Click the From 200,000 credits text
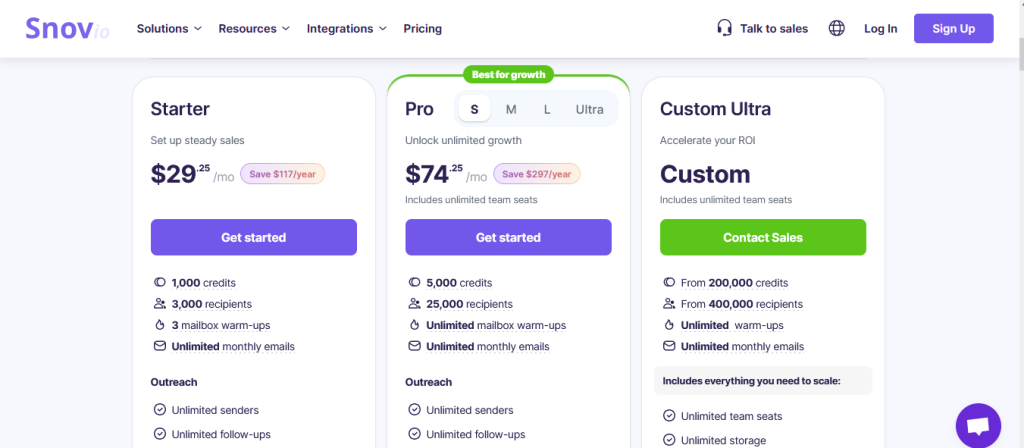Viewport: 1024px width, 448px height. pyautogui.click(x=735, y=283)
